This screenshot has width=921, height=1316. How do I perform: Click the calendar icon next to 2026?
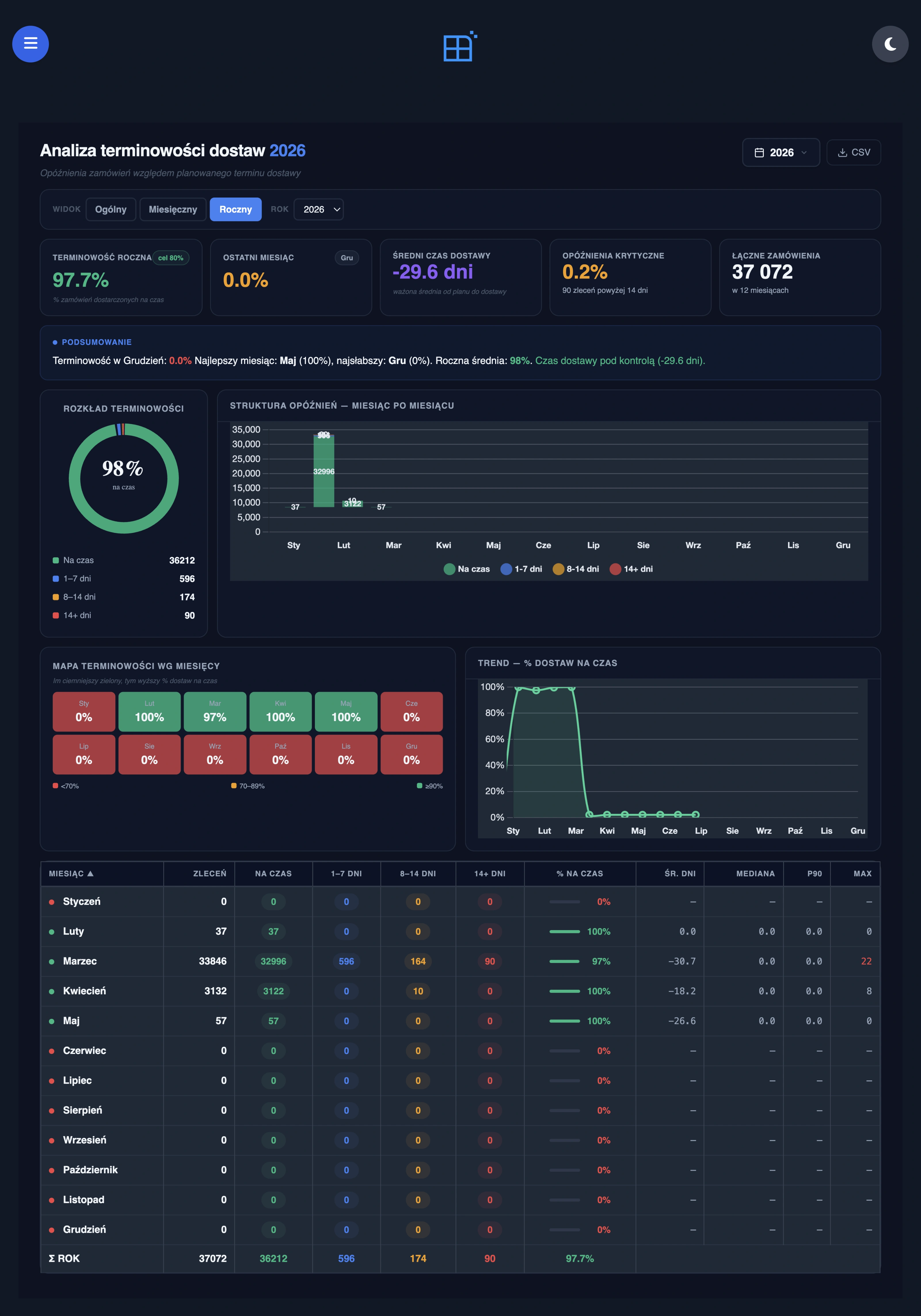[x=759, y=152]
